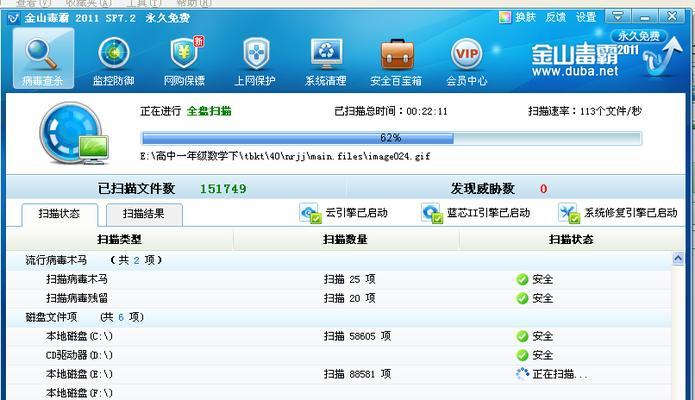Click the 系统修复引擎已启动 repair engine icon

pyautogui.click(x=569, y=213)
